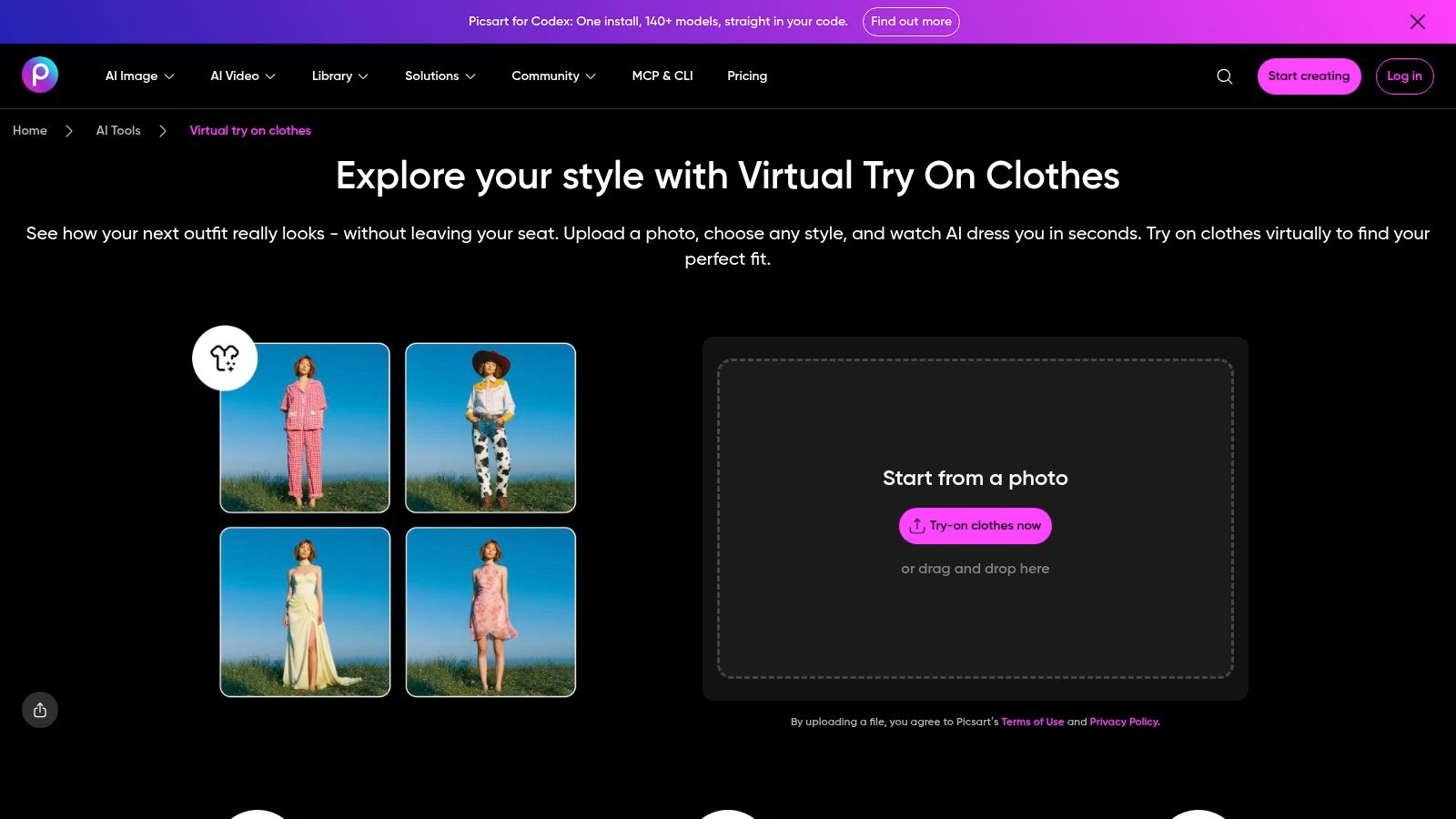Screen dimensions: 1456x819
Task: Click the Picsart for Codex banner text
Action: [x=658, y=22]
